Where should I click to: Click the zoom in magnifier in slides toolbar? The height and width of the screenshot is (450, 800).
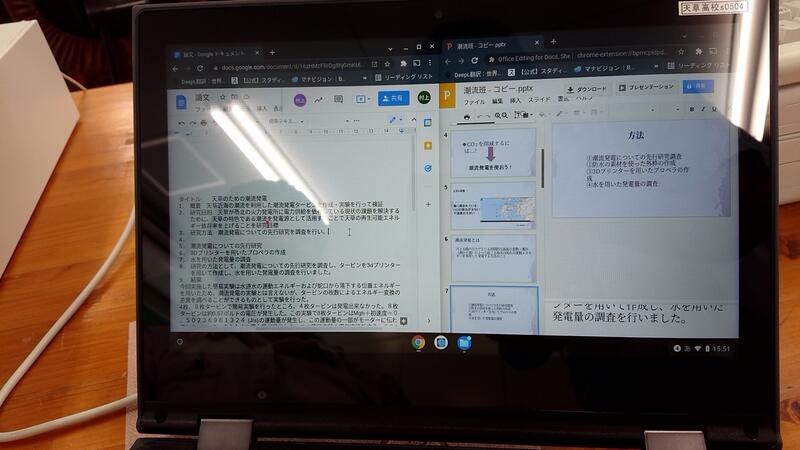pyautogui.click(x=500, y=115)
